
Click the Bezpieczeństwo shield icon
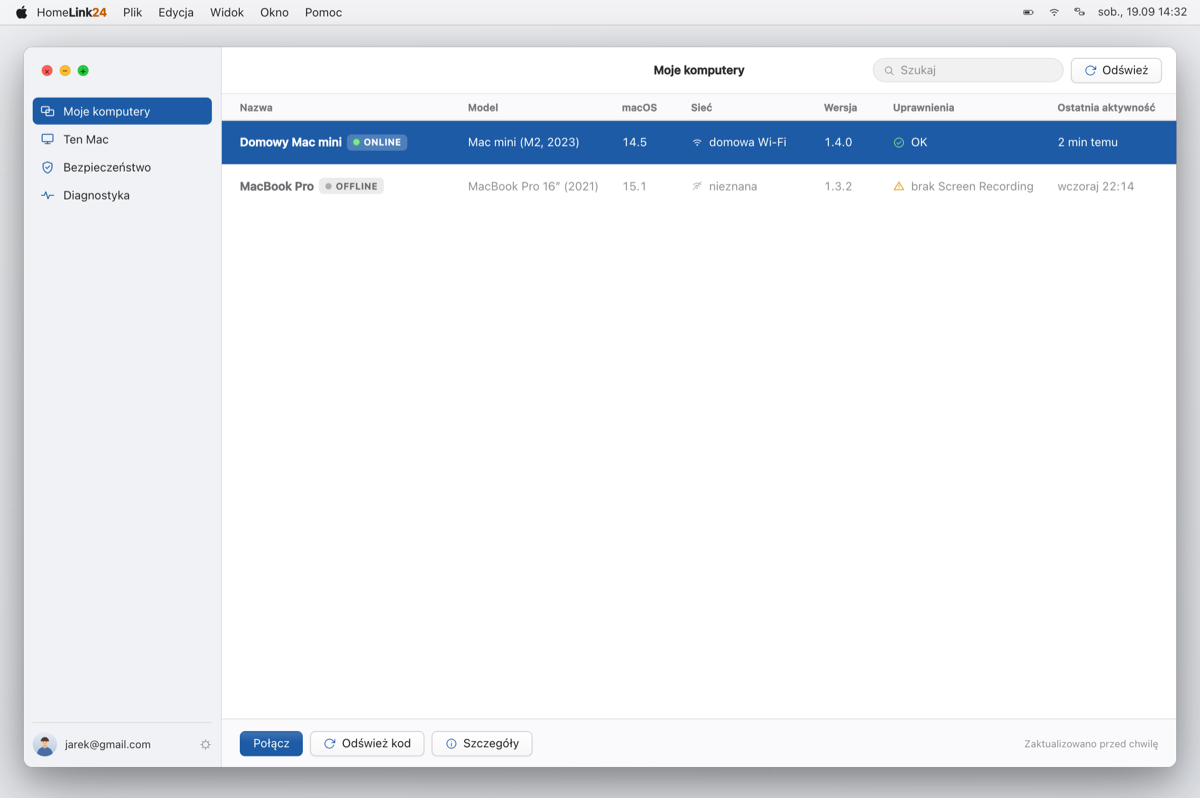tap(47, 167)
